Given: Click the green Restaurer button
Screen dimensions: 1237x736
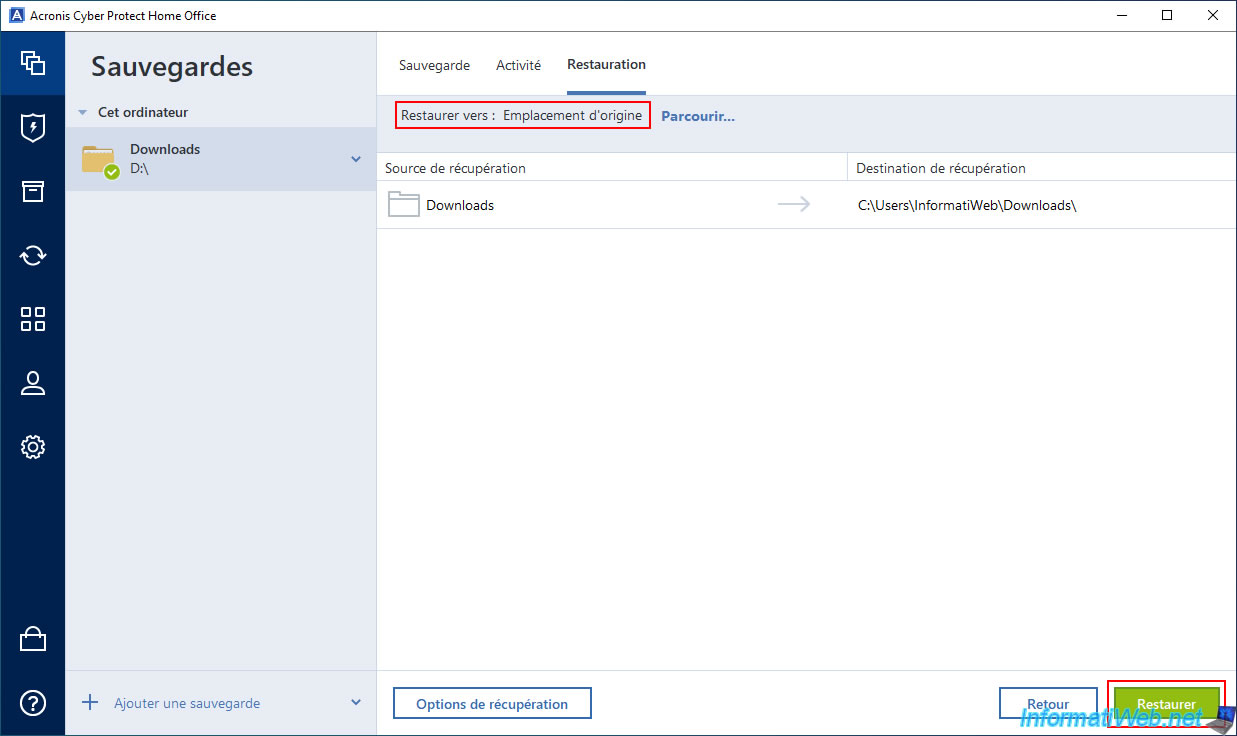Looking at the screenshot, I should [x=1166, y=703].
